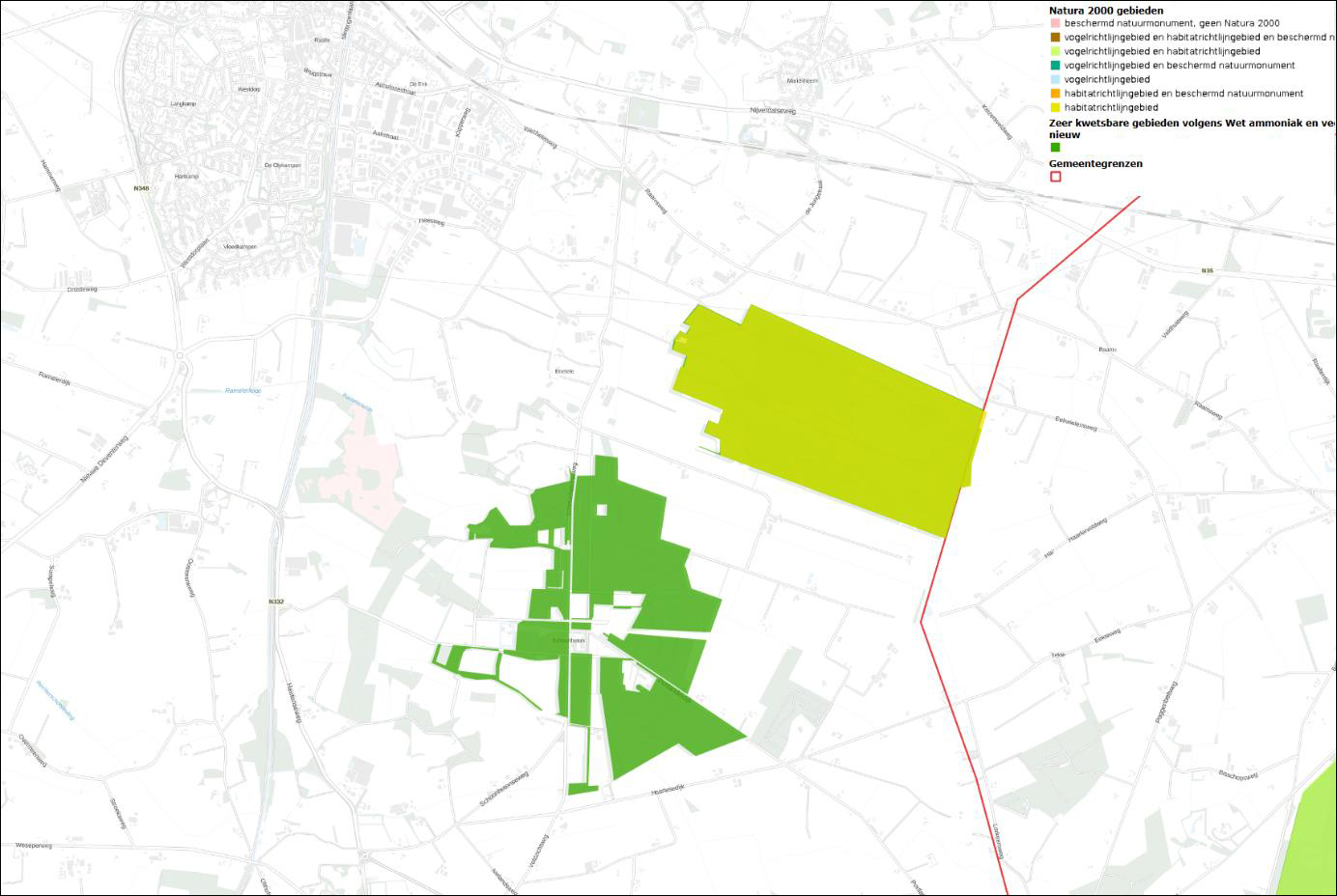The image size is (1337, 896).
Task: Click the 'Natura 2000 gebieden' legend heading
Action: click(1106, 11)
